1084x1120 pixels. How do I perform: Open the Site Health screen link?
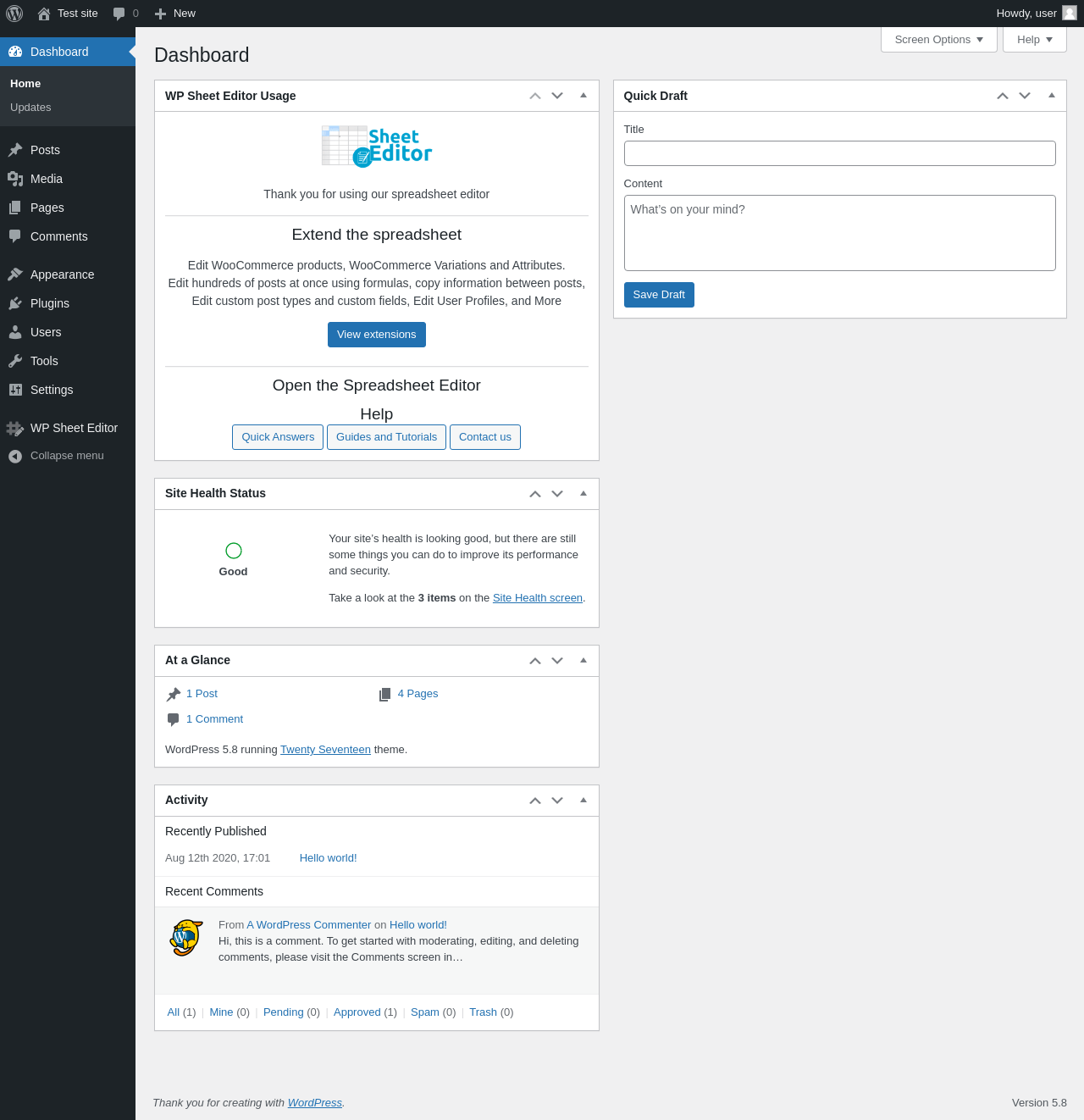click(x=538, y=598)
